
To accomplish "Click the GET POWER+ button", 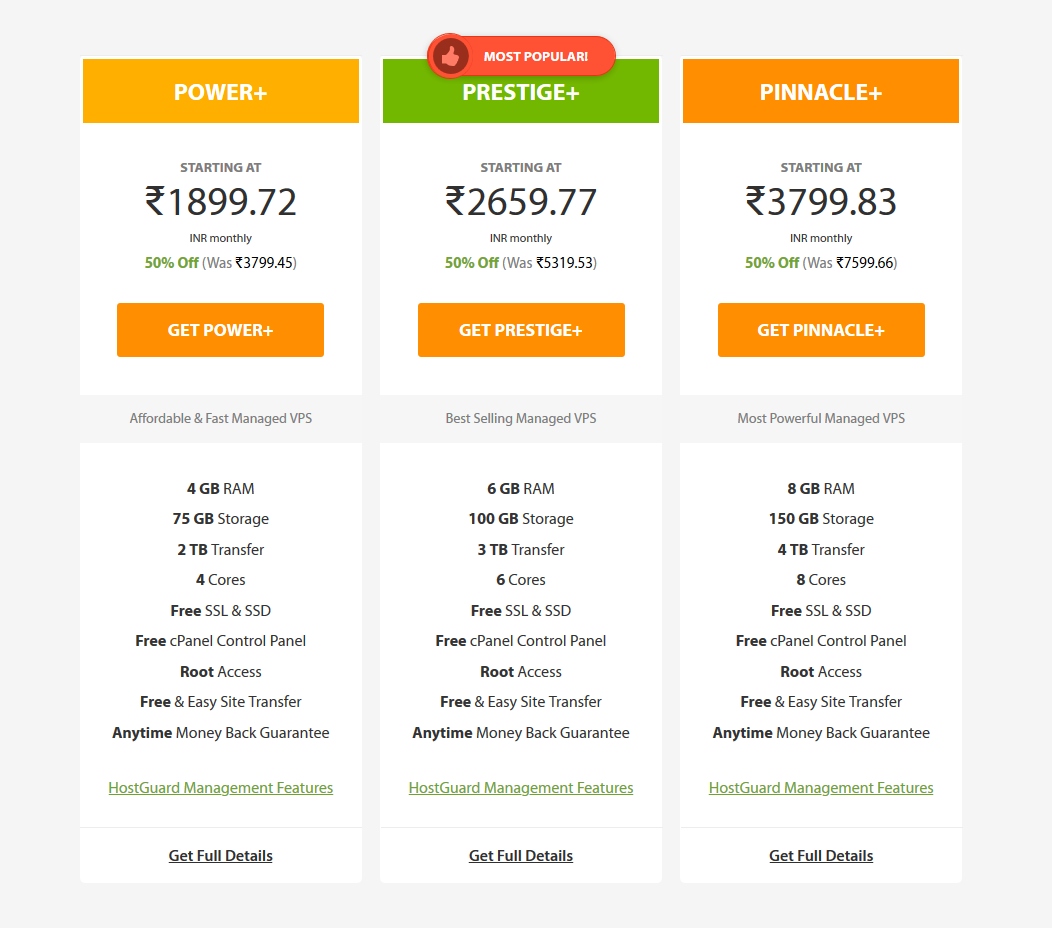I will point(220,329).
